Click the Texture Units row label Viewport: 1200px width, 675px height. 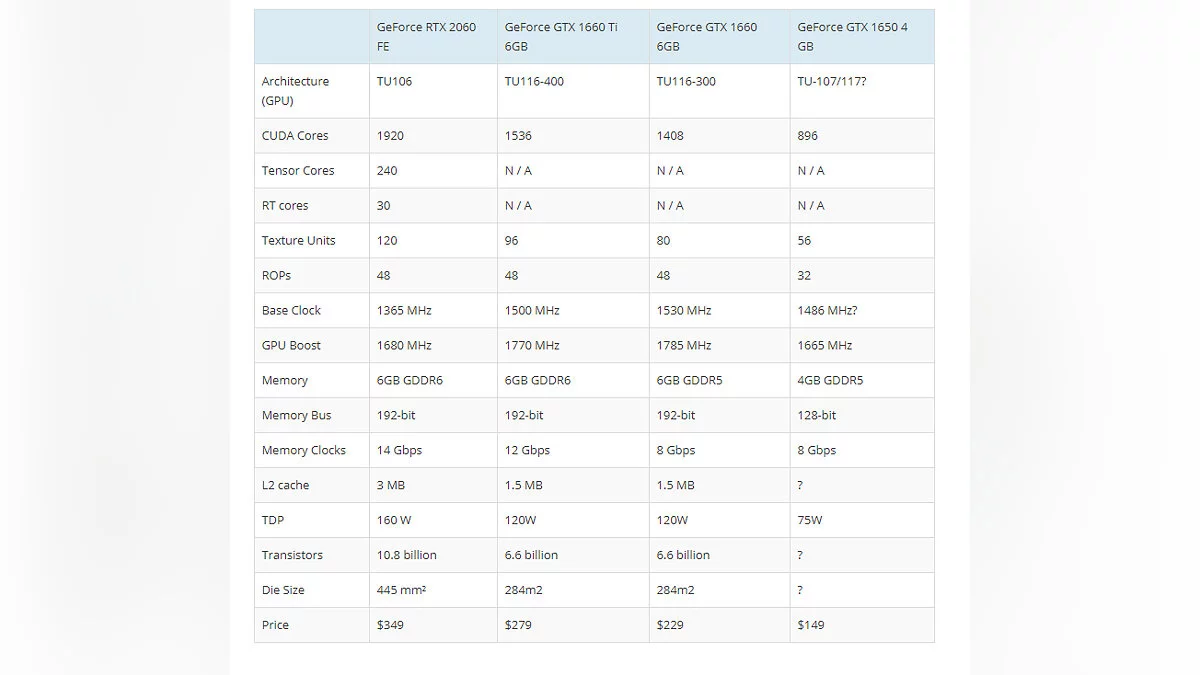point(298,241)
